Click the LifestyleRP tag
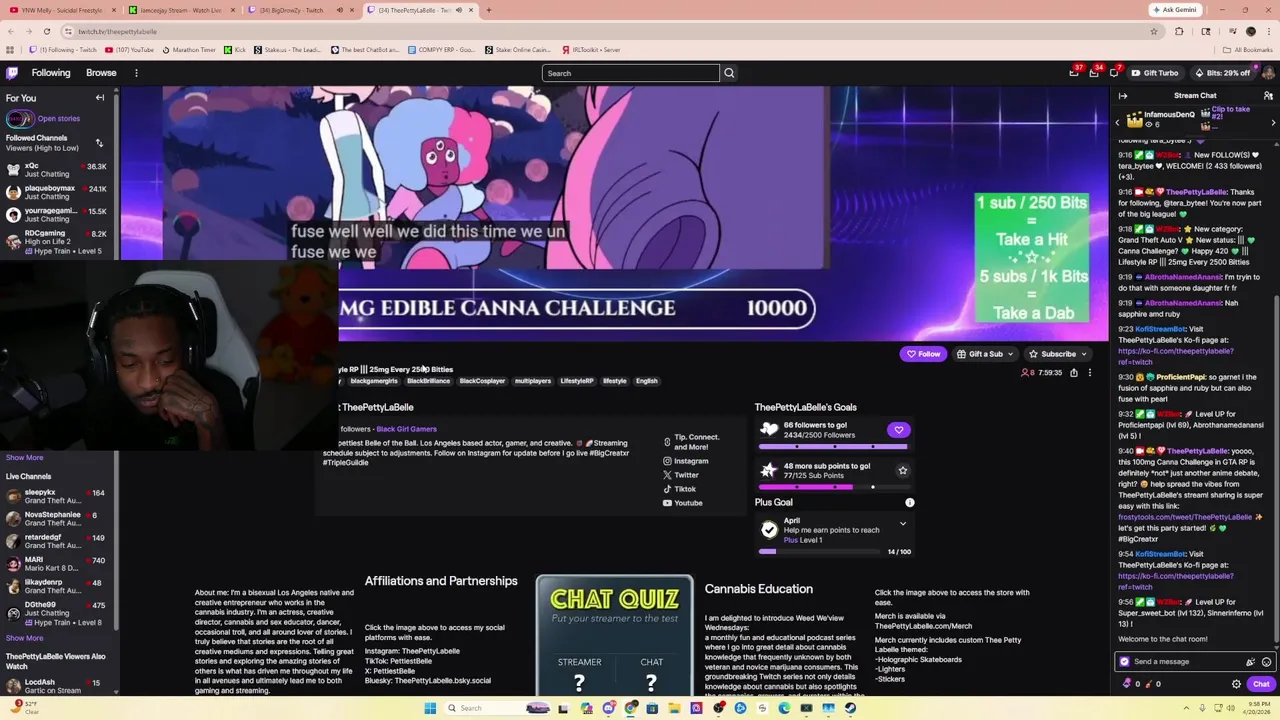This screenshot has width=1280, height=720. [x=577, y=381]
